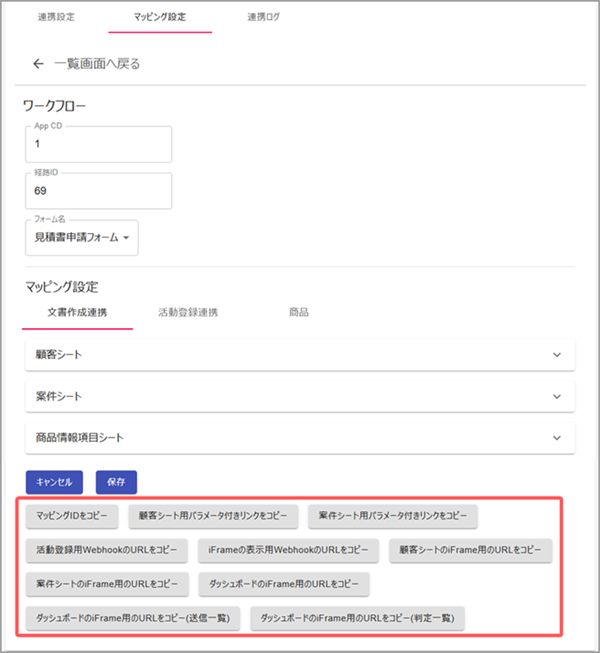Expand the 顧客シート section
The image size is (600, 653).
click(299, 355)
